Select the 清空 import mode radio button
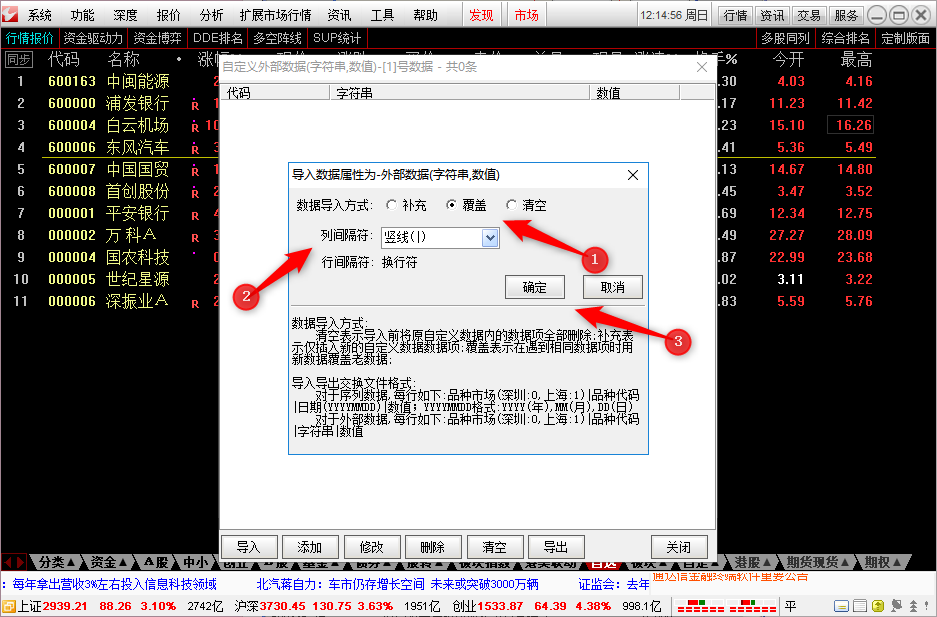This screenshot has width=937, height=617. pyautogui.click(x=511, y=205)
